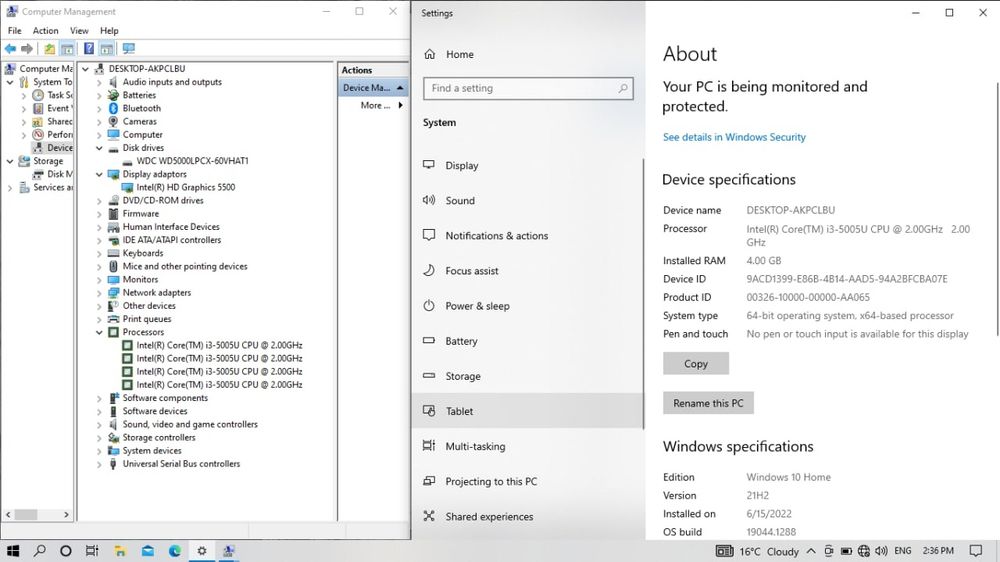
Task: Expand the Network adapters node
Action: (99, 293)
